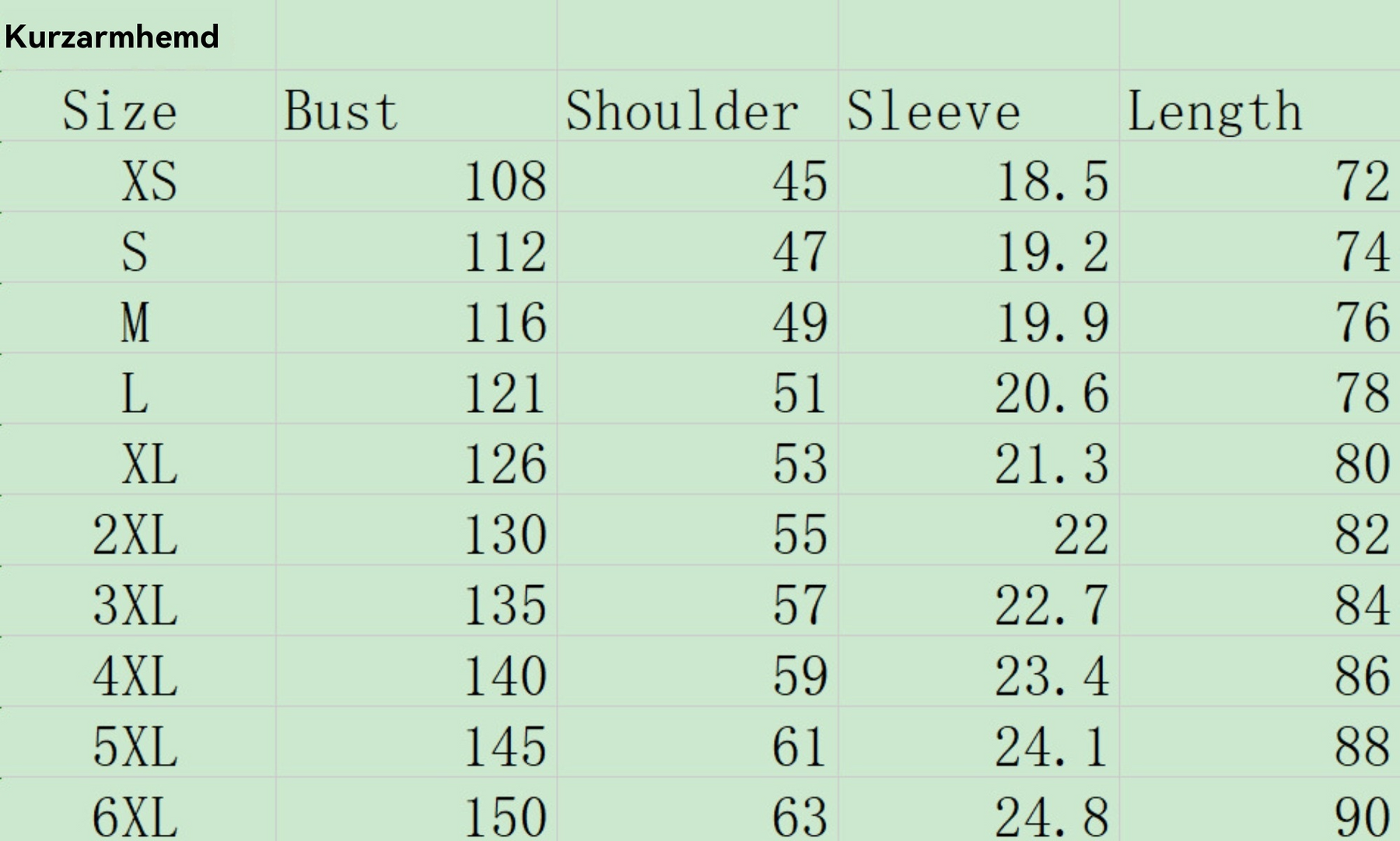Select bust value 135 for 3XL
1400x841 pixels.
click(x=416, y=601)
